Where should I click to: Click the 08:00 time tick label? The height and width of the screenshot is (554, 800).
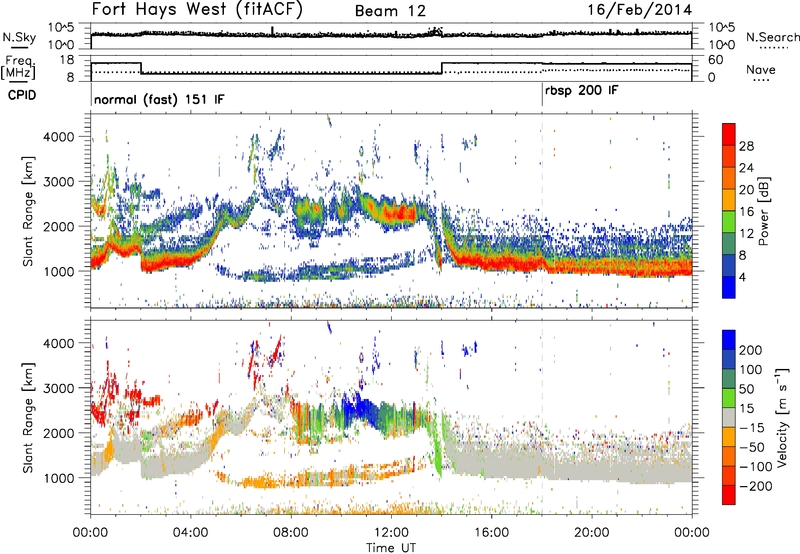pyautogui.click(x=291, y=533)
